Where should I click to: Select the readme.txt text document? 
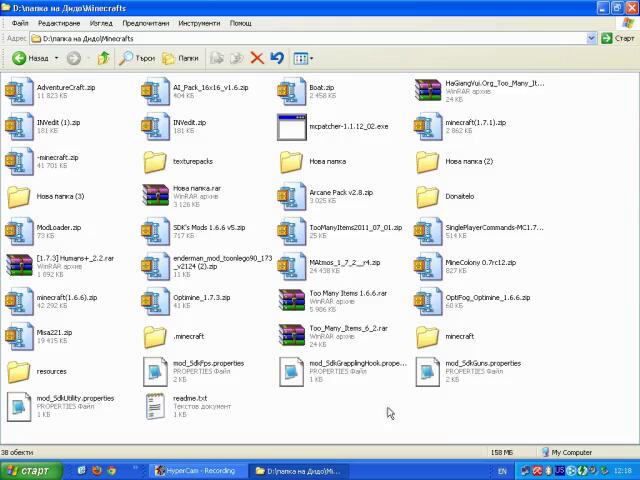click(x=155, y=405)
